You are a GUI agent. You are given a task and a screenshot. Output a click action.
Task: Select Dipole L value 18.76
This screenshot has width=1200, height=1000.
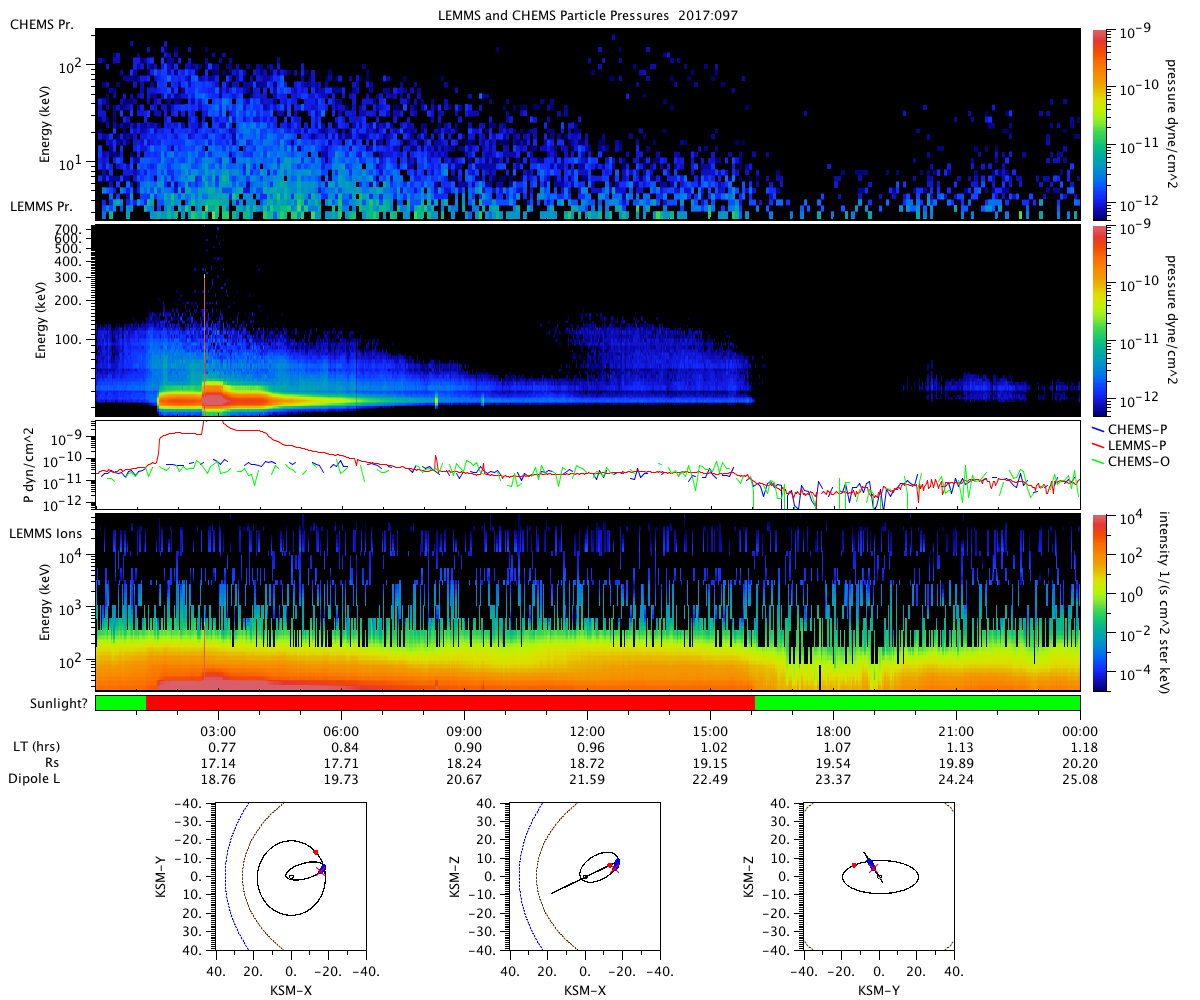218,778
